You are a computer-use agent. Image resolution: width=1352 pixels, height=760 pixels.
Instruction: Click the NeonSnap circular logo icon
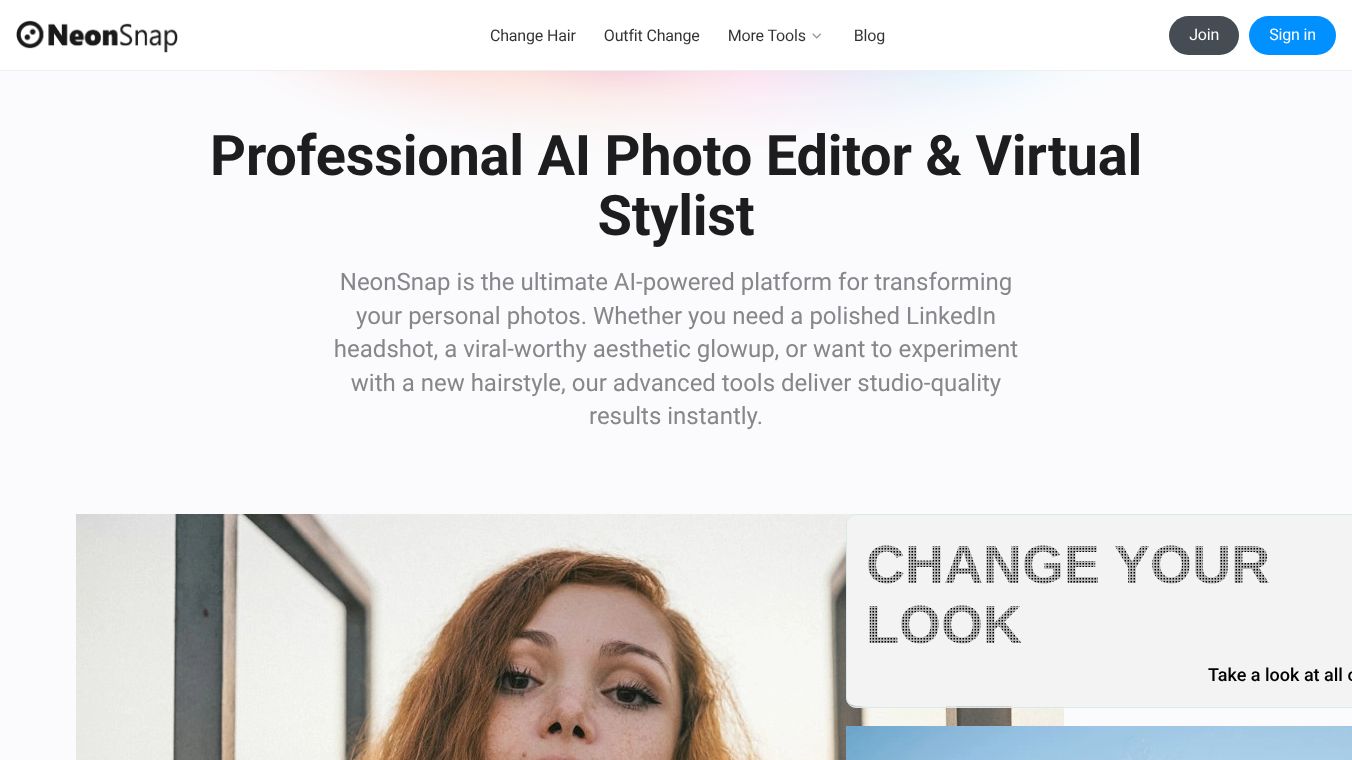30,35
